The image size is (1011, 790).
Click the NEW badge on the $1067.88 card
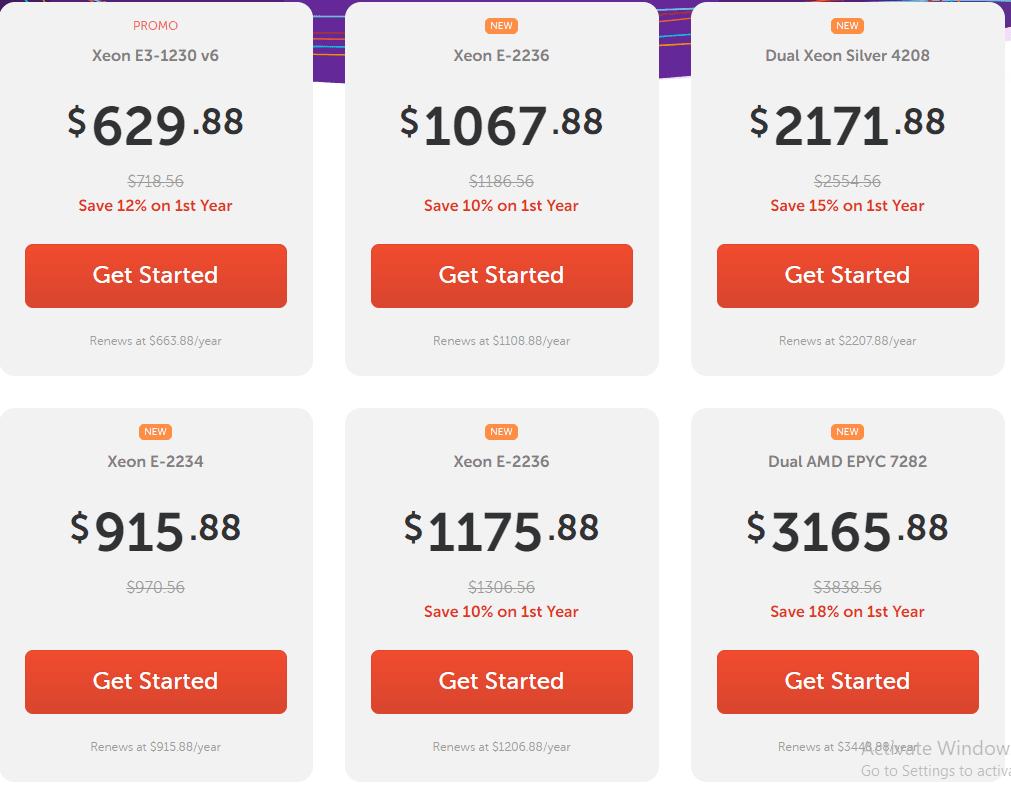pyautogui.click(x=501, y=26)
